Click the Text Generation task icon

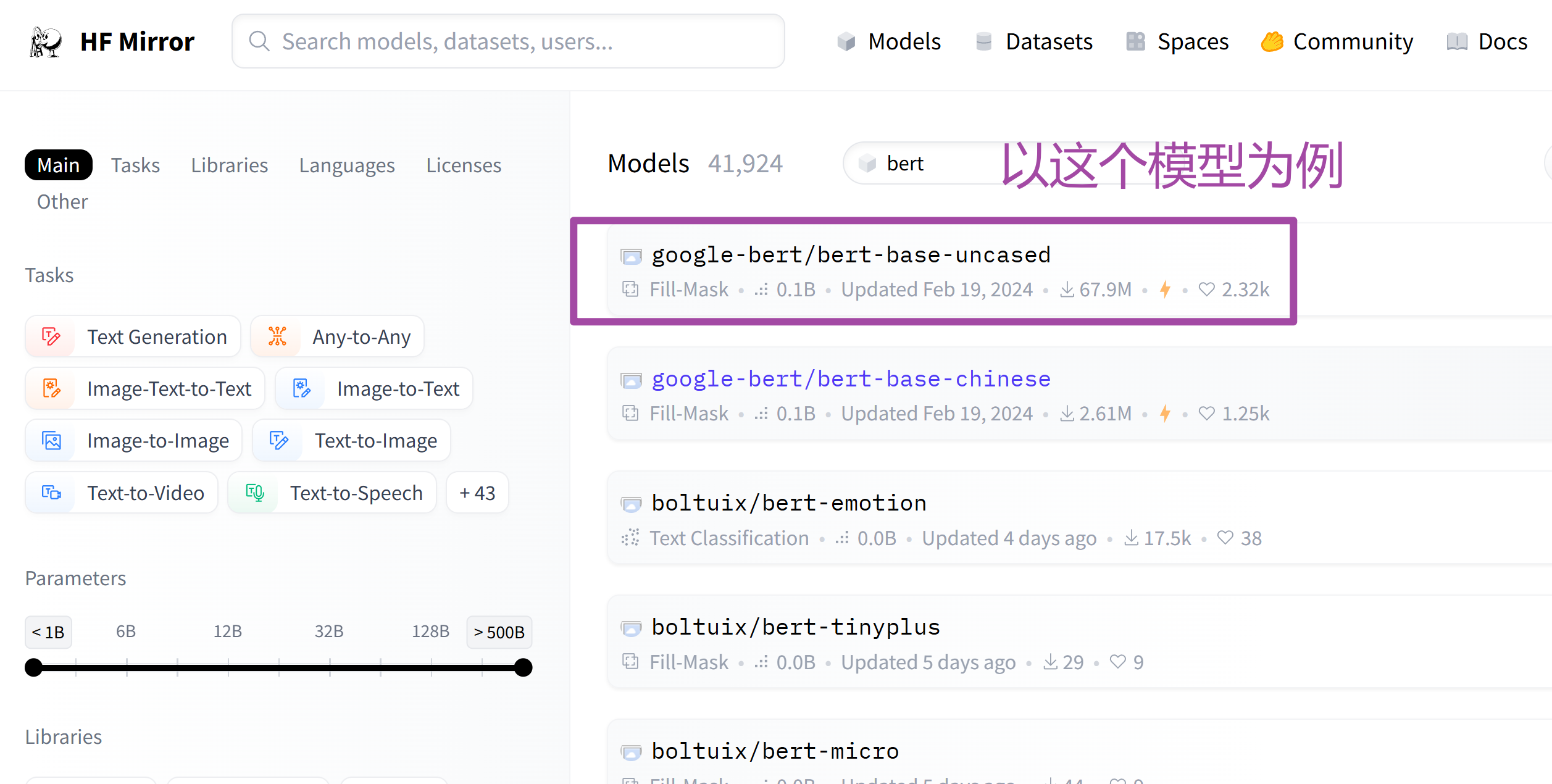[x=51, y=337]
